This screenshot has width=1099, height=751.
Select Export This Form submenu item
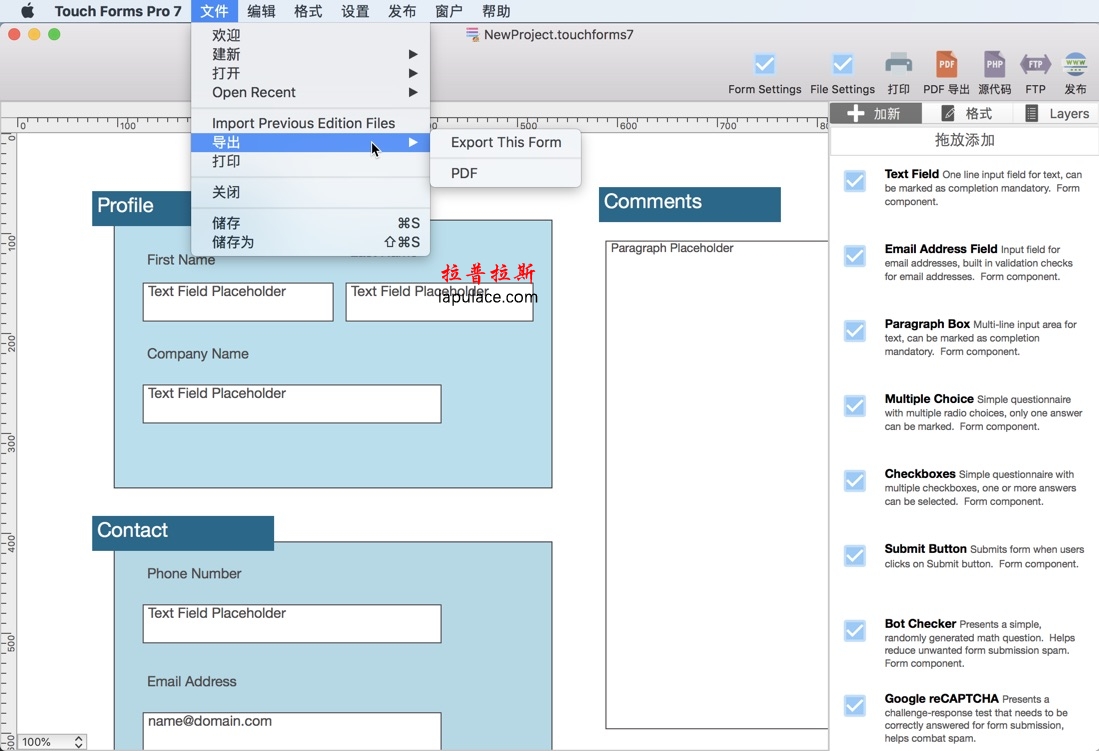(505, 142)
